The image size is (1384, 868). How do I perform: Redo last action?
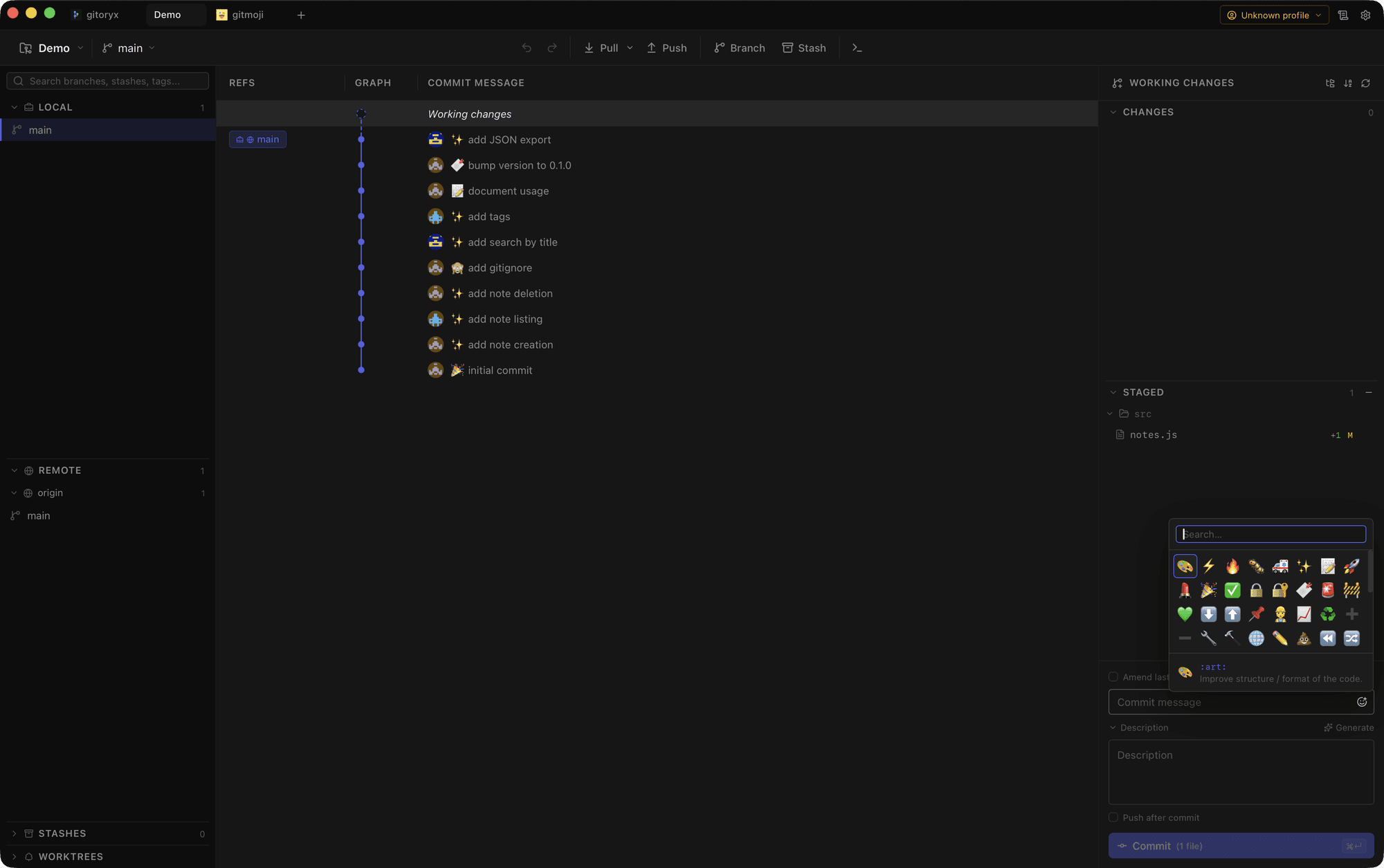point(552,48)
